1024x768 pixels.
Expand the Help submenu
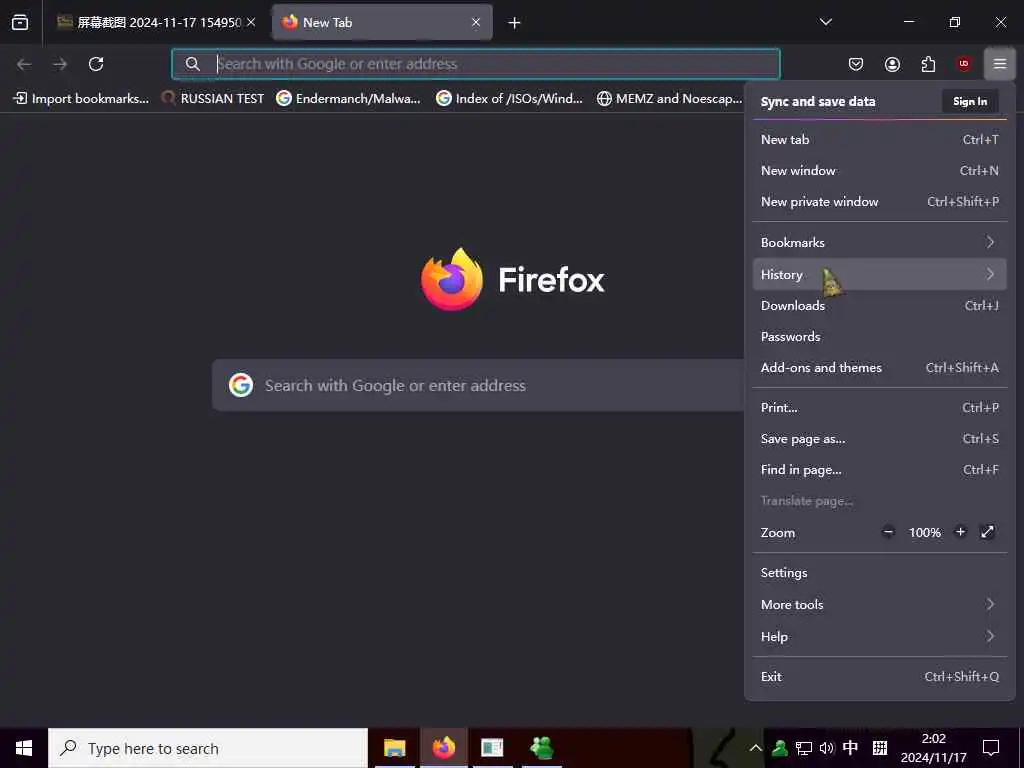point(880,637)
